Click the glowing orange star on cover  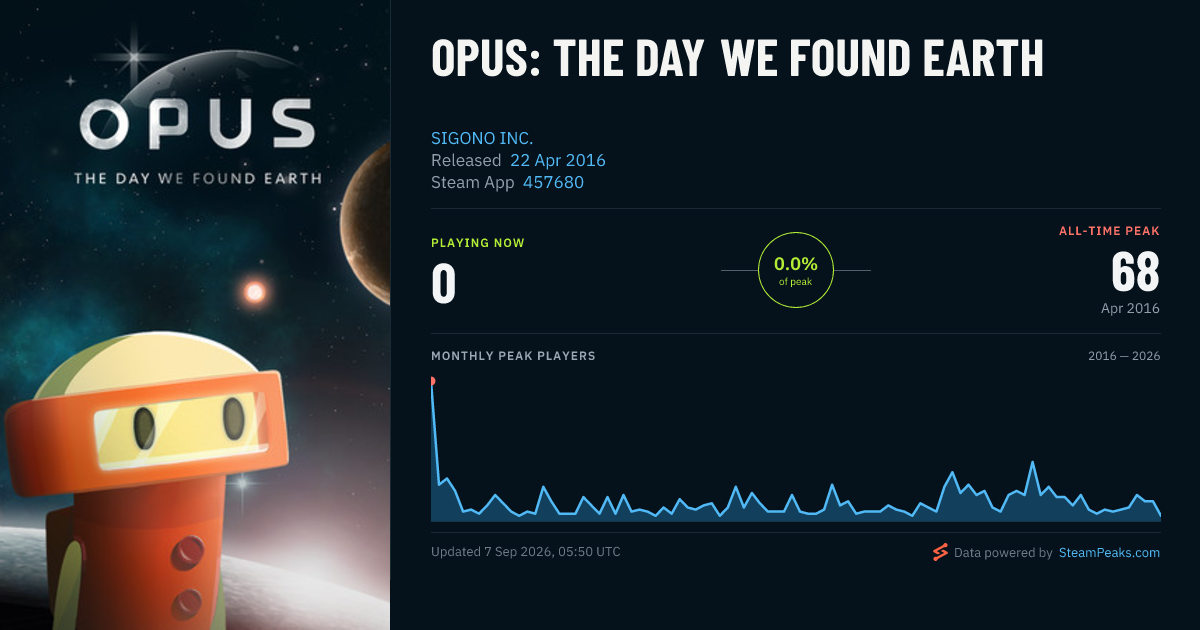pyautogui.click(x=254, y=292)
